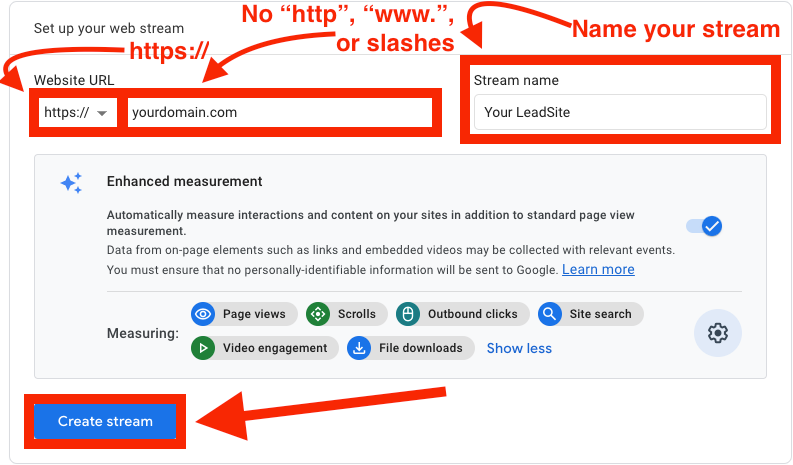This screenshot has width=793, height=465.
Task: Click the Measuring: label text
Action: coord(142,333)
